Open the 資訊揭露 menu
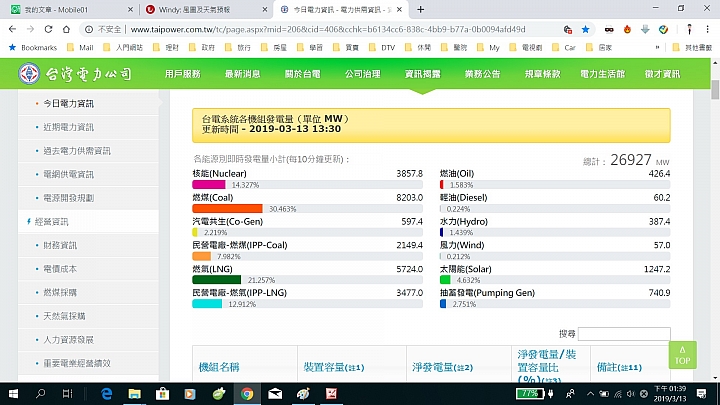The image size is (720, 405). pyautogui.click(x=423, y=74)
